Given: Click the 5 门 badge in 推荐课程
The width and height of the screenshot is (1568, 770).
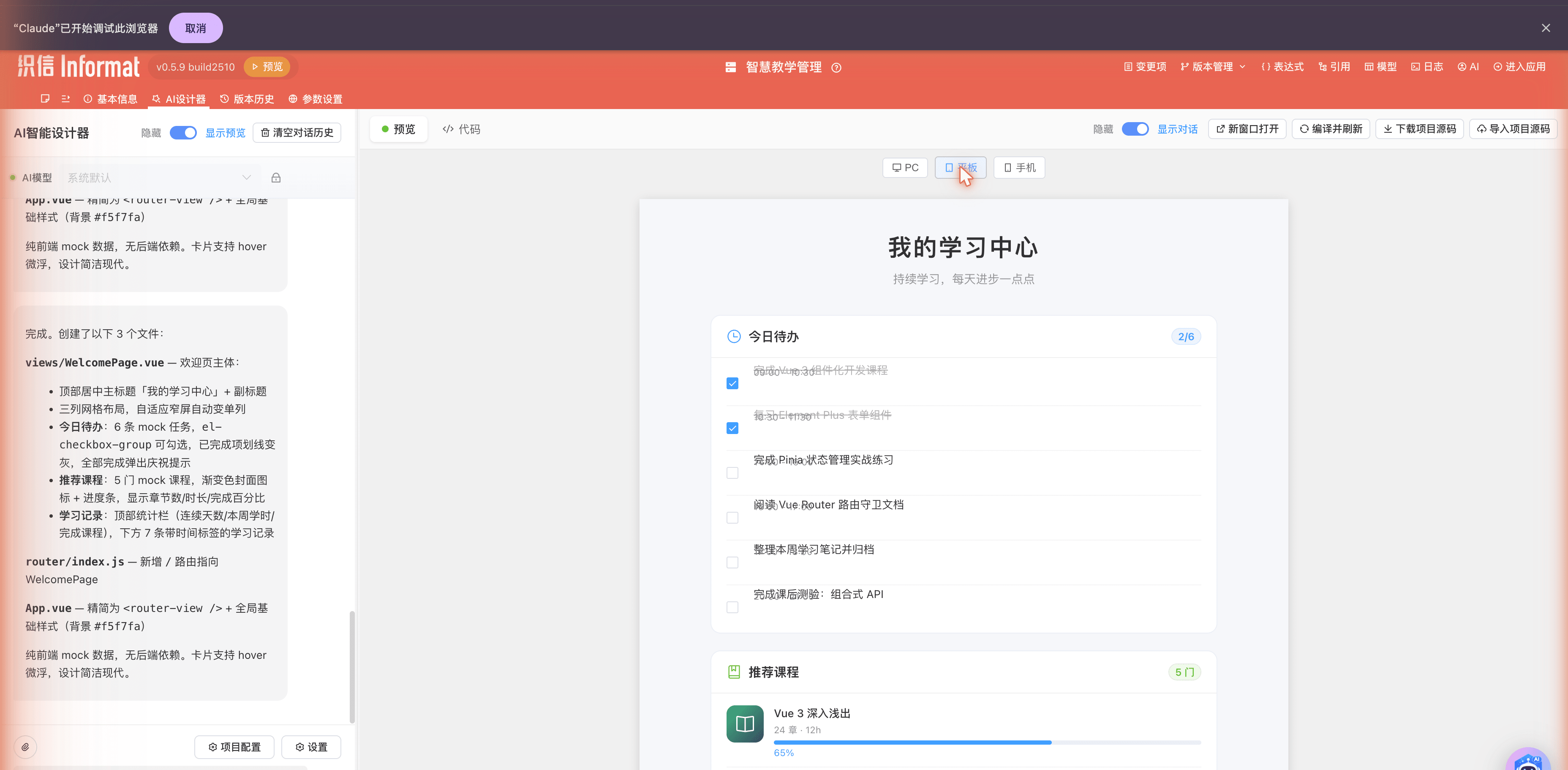Looking at the screenshot, I should (x=1184, y=672).
